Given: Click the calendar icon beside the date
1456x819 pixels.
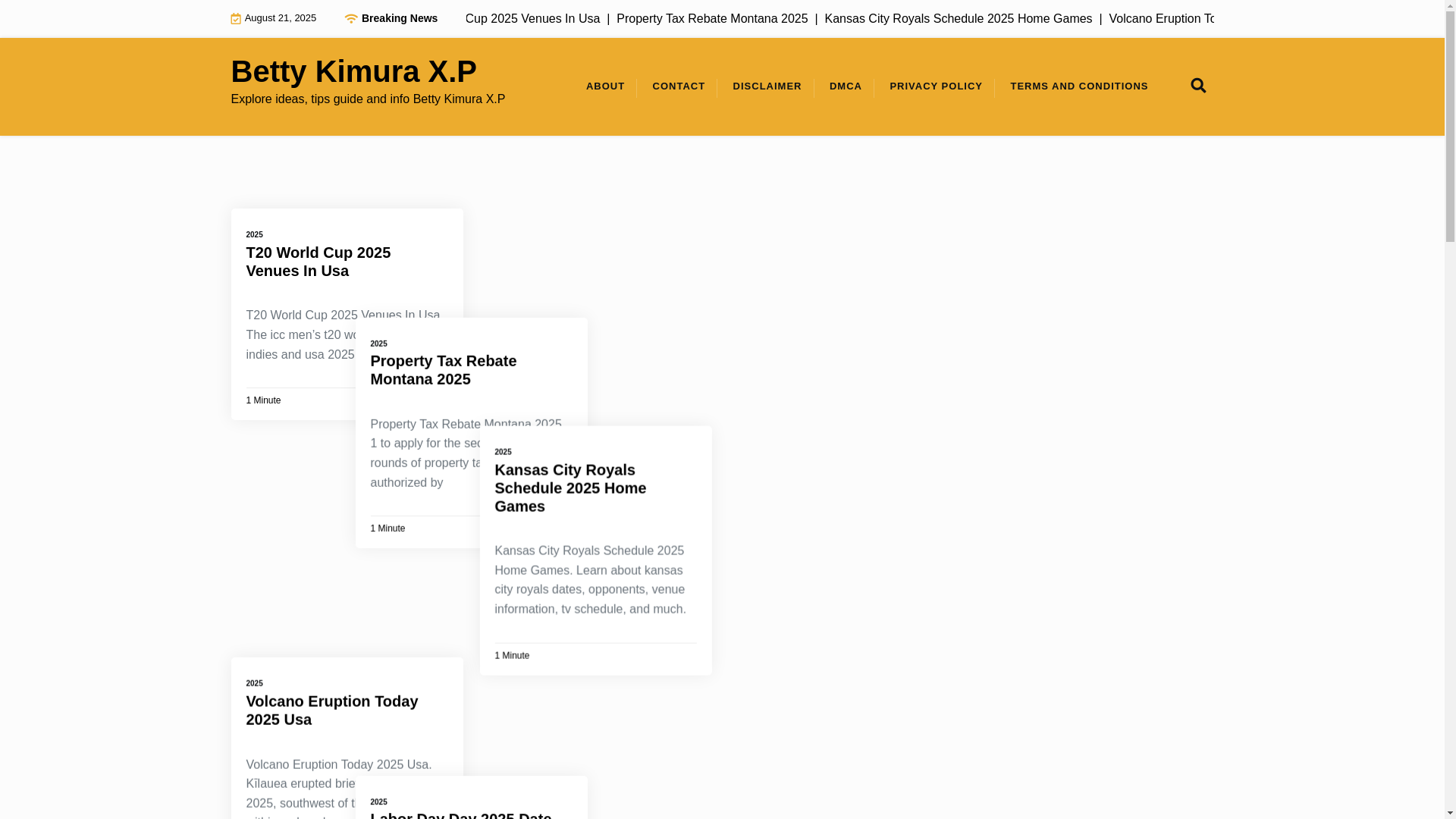Looking at the screenshot, I should coord(236,19).
